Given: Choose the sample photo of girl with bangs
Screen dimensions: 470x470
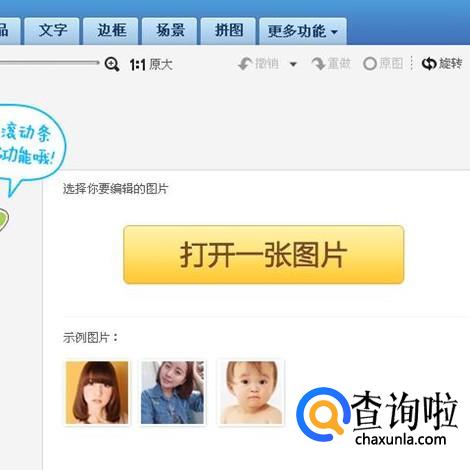Looking at the screenshot, I should click(97, 392).
